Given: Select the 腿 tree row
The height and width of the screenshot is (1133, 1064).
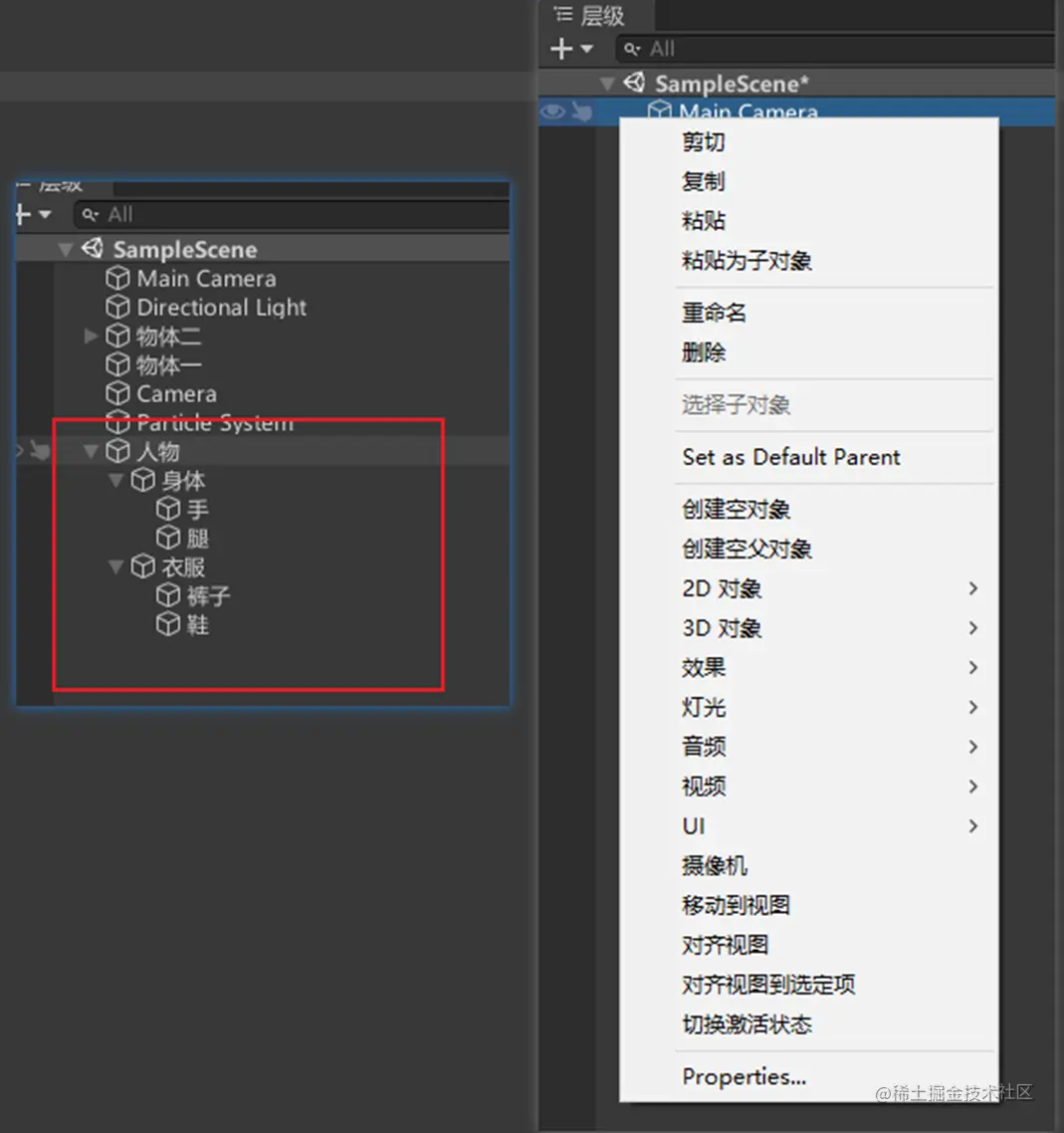Looking at the screenshot, I should click(263, 539).
